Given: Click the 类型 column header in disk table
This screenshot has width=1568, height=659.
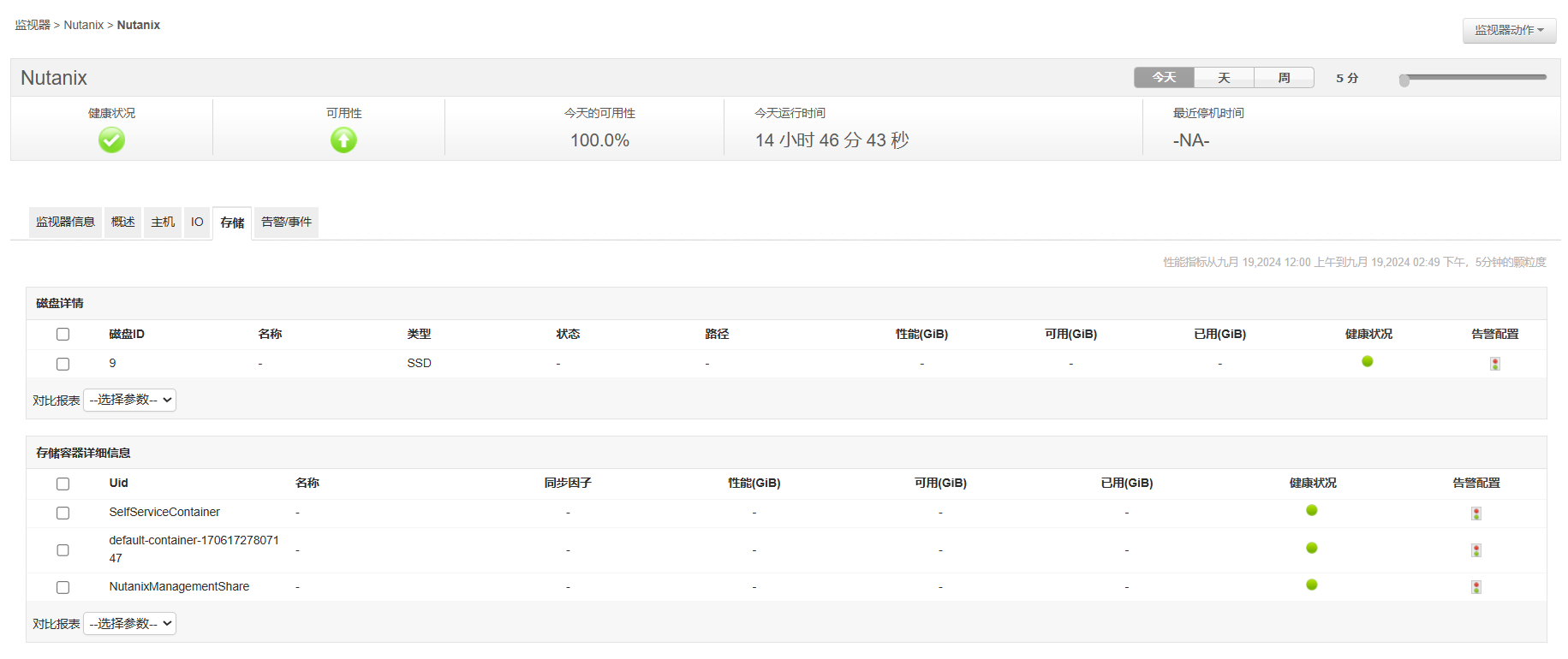Looking at the screenshot, I should click(x=420, y=334).
